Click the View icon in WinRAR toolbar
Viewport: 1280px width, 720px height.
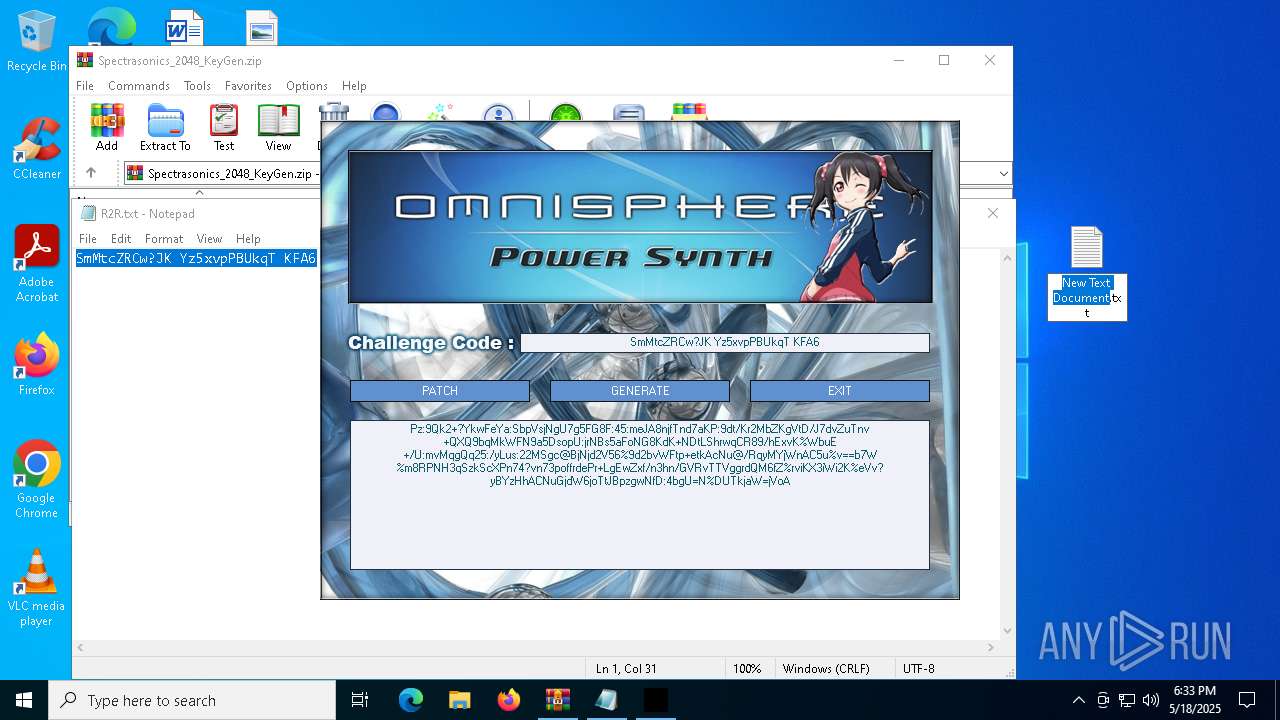(x=278, y=128)
